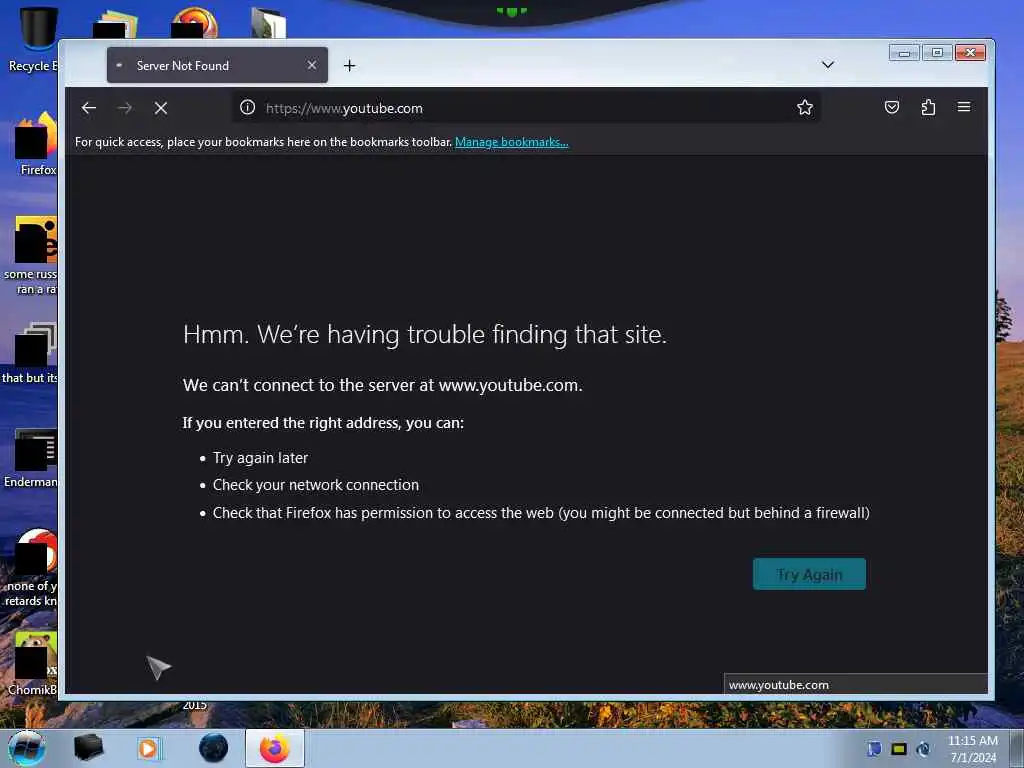The image size is (1024, 768).
Task: Bookmark this page with the star icon
Action: coord(805,107)
